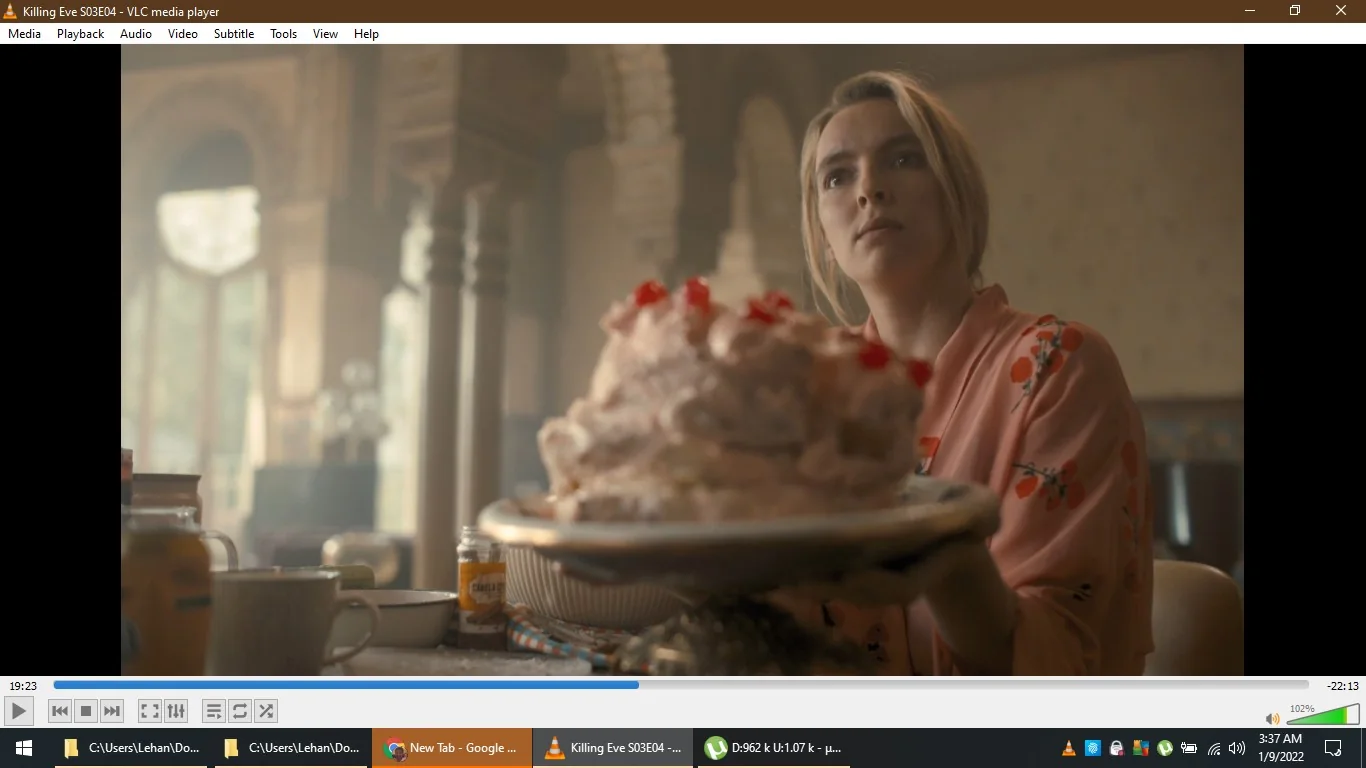Image resolution: width=1366 pixels, height=768 pixels.
Task: Open the View menu
Action: (325, 33)
